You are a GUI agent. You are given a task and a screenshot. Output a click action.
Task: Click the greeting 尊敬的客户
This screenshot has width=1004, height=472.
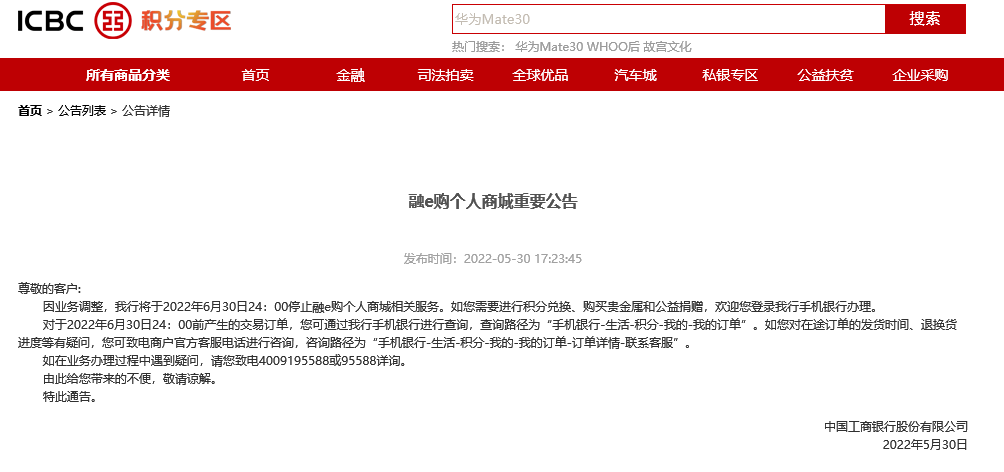point(49,288)
